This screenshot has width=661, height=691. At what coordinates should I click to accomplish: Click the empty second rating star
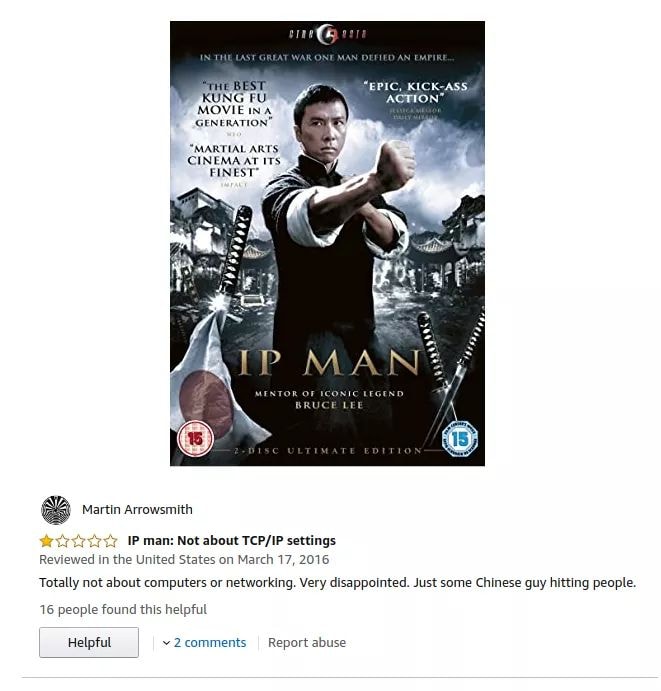click(63, 541)
